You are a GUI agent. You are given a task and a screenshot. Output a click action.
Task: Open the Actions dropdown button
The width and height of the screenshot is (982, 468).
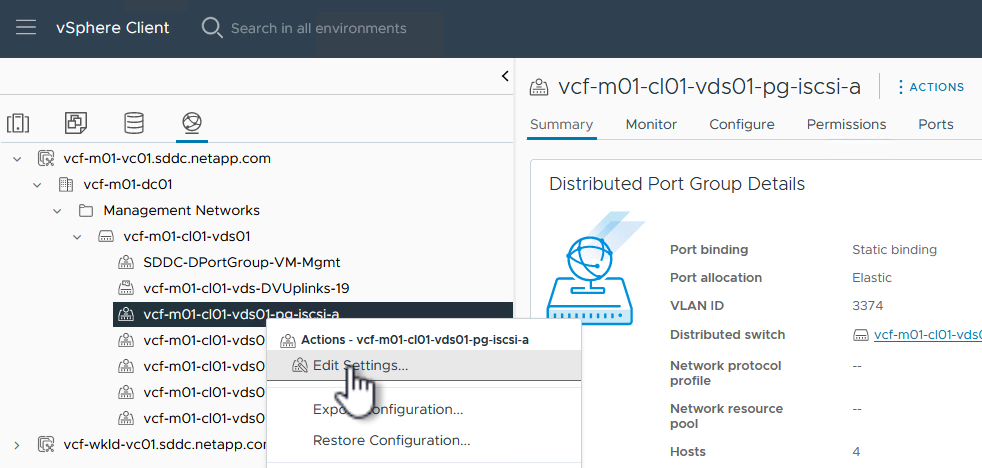930,87
